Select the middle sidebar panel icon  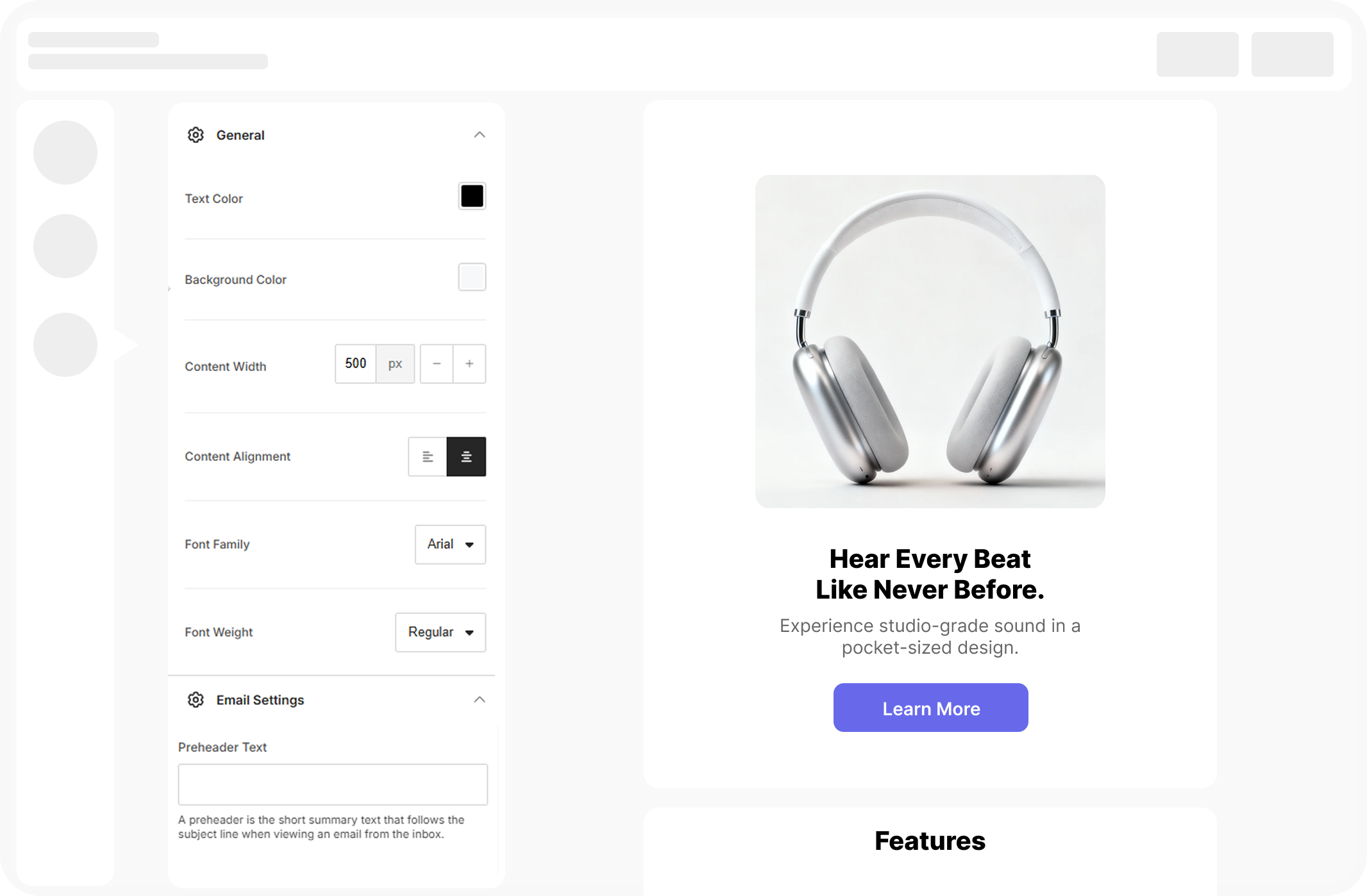65,245
